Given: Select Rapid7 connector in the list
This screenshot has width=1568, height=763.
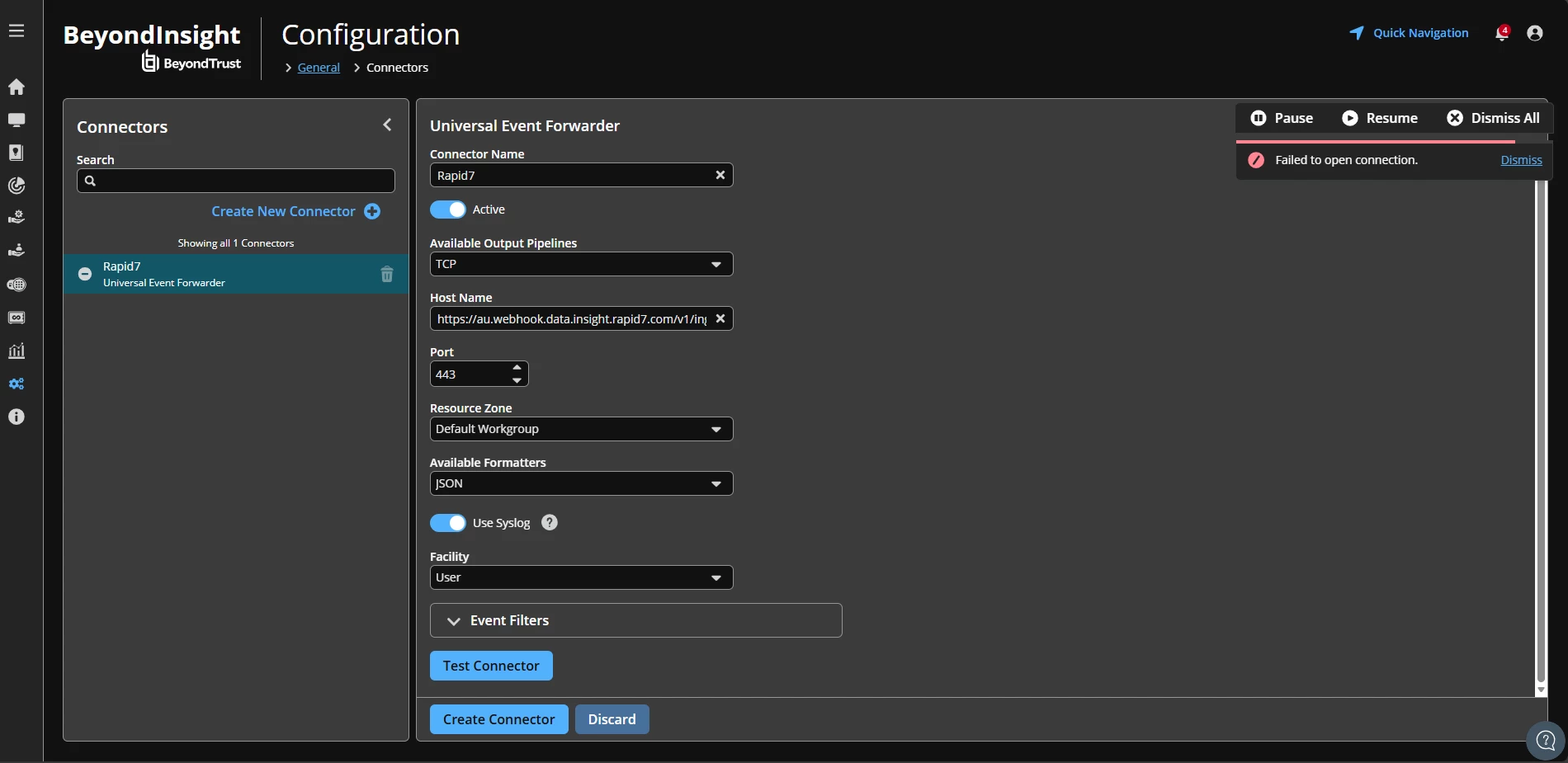Looking at the screenshot, I should pyautogui.click(x=236, y=274).
